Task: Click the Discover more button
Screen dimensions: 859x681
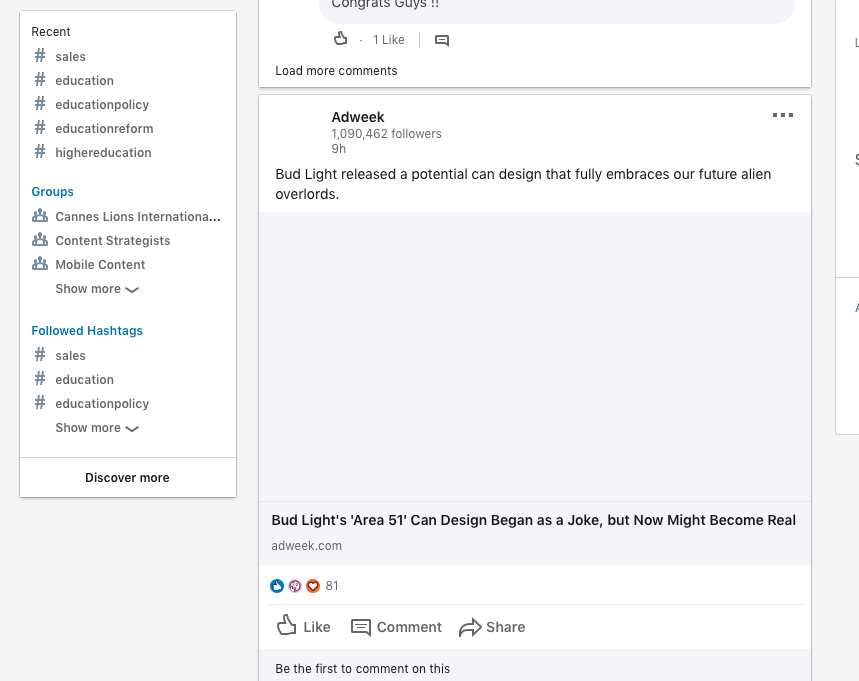Action: point(127,478)
